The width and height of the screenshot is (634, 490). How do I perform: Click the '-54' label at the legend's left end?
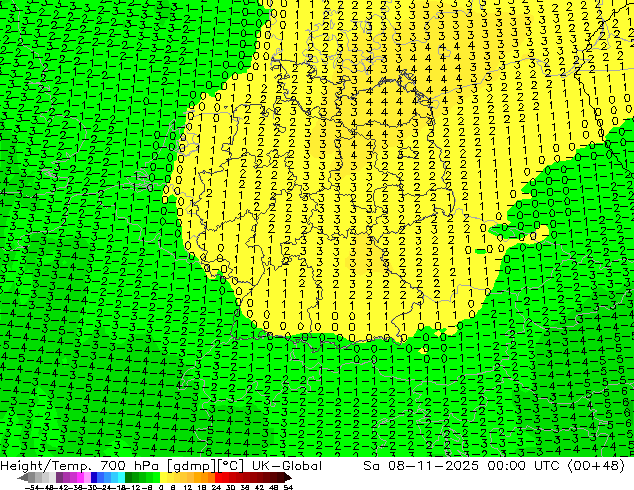[32, 487]
